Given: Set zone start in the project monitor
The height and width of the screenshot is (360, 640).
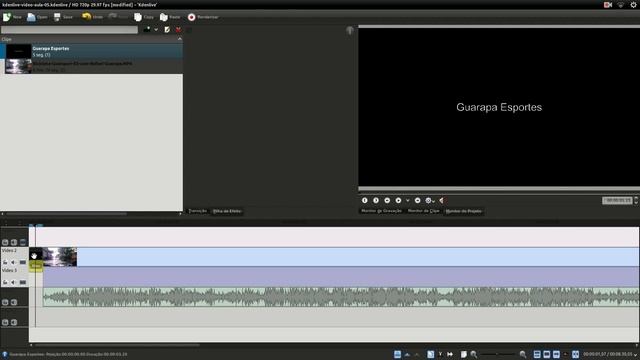Looking at the screenshot, I should [364, 200].
